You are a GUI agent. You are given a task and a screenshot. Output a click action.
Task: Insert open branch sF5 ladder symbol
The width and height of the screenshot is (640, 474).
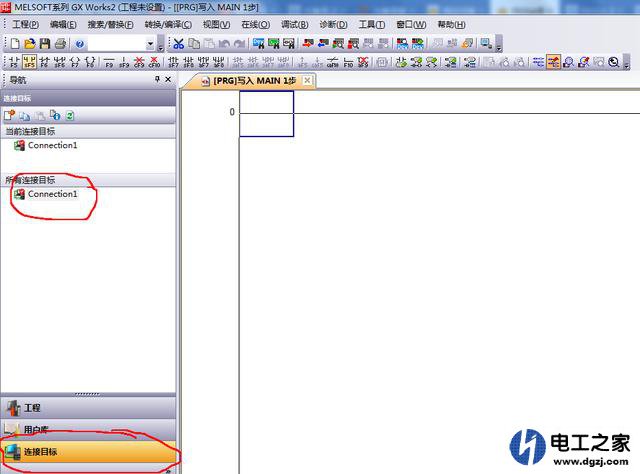click(x=29, y=62)
